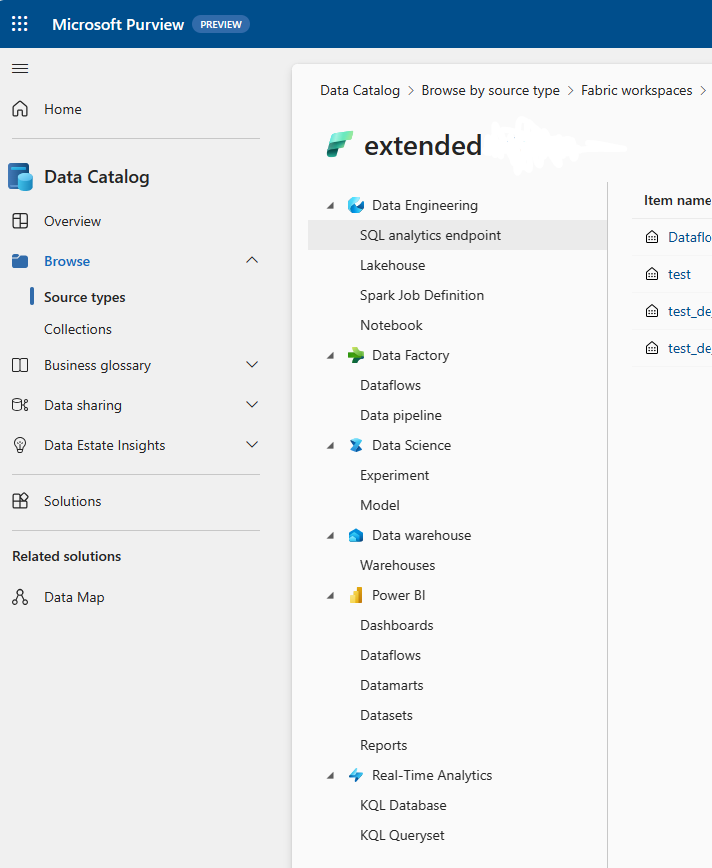Collapse the Data warehouse tree node
The width and height of the screenshot is (712, 868).
(x=331, y=536)
